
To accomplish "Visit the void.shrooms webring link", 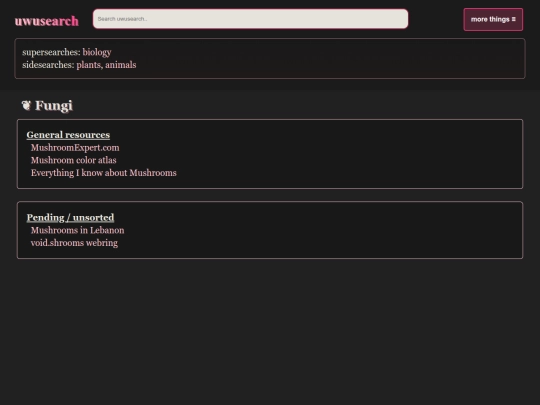I will (x=74, y=243).
